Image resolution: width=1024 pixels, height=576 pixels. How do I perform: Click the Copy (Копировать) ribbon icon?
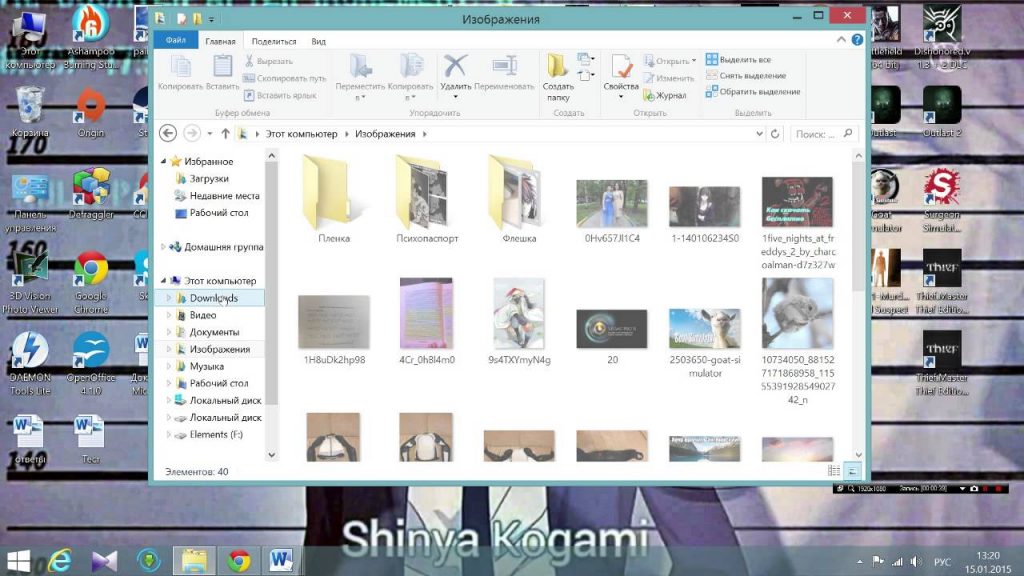(180, 67)
